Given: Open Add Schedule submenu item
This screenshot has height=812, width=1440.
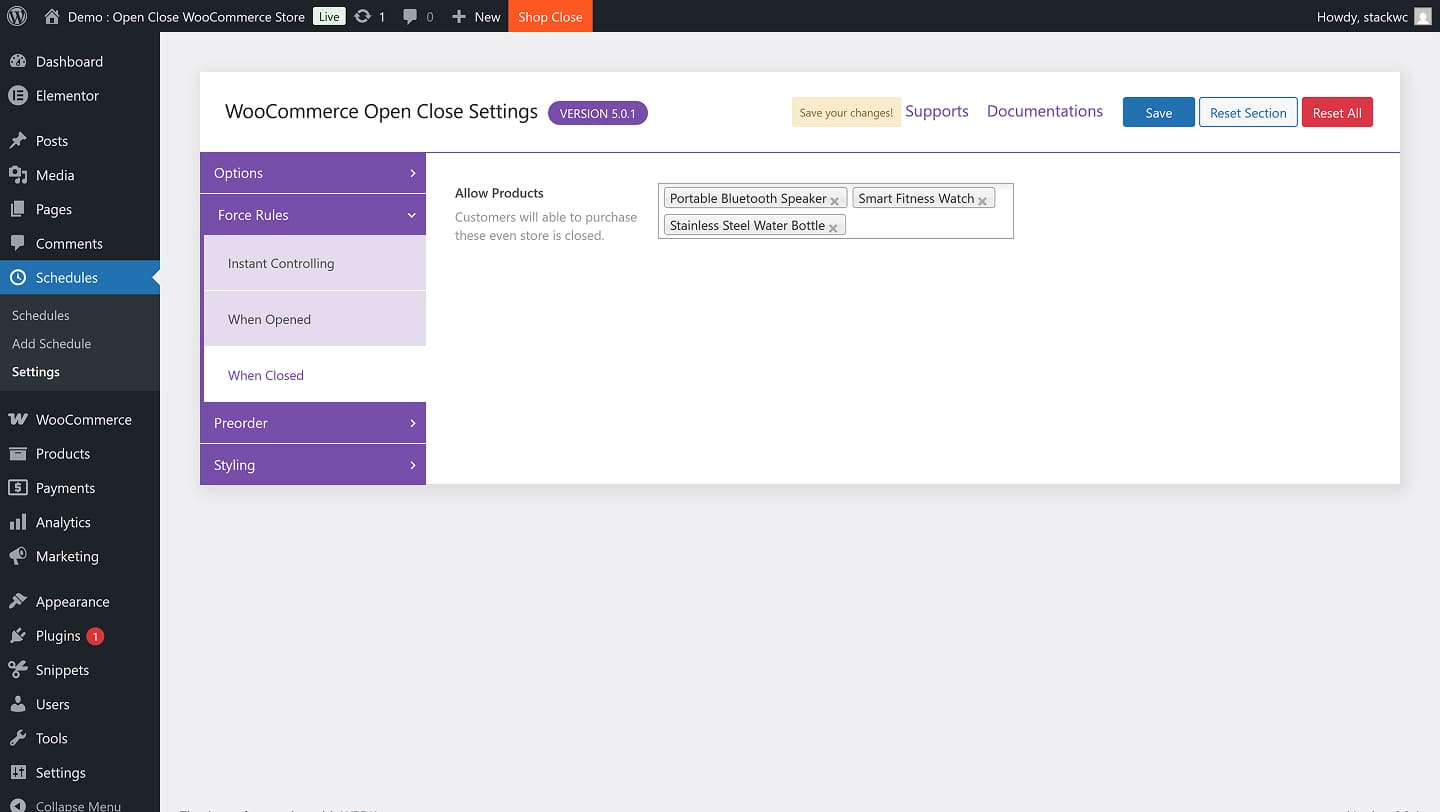Looking at the screenshot, I should click(52, 343).
